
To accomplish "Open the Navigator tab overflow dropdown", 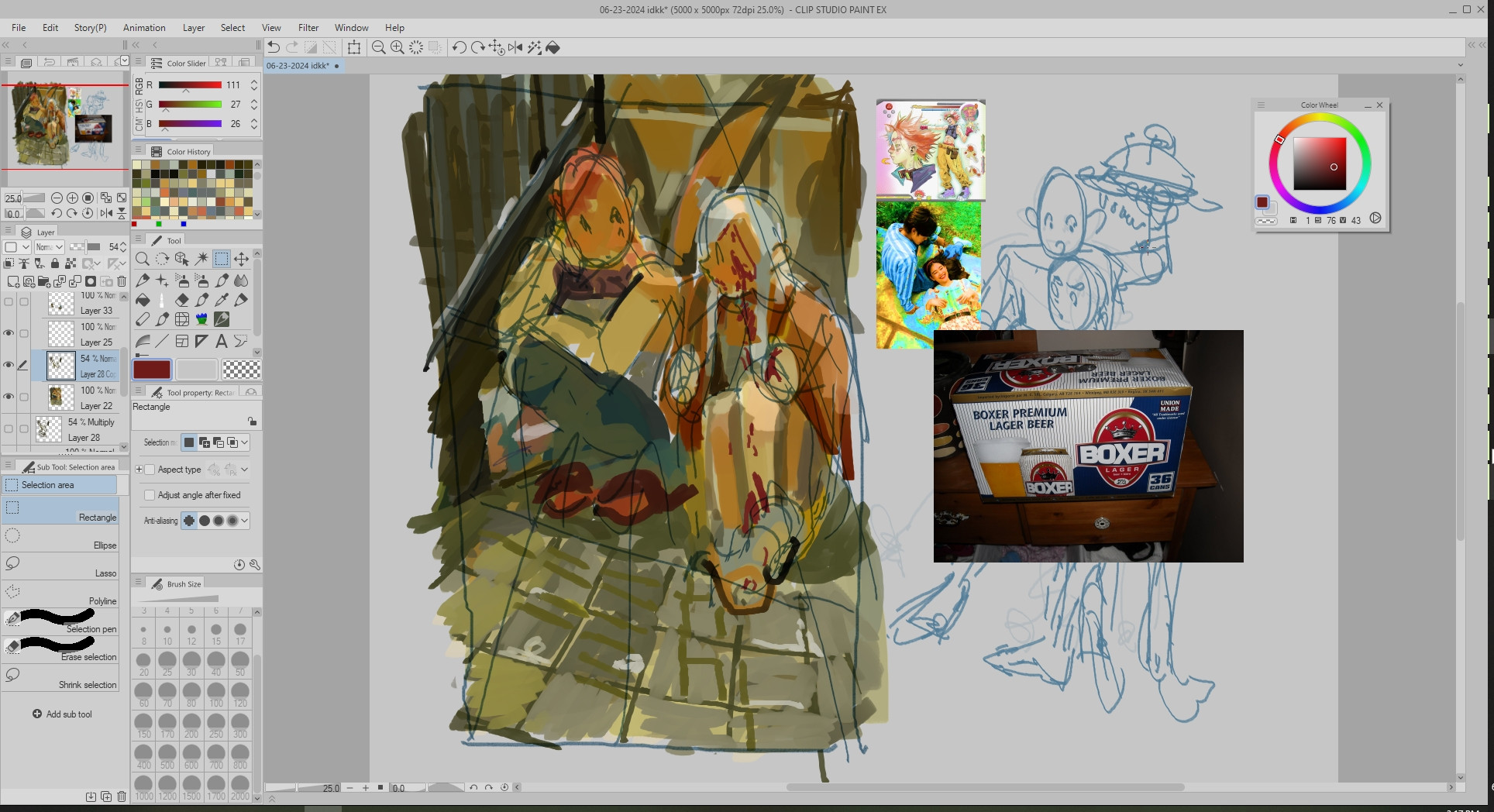I will point(124,61).
